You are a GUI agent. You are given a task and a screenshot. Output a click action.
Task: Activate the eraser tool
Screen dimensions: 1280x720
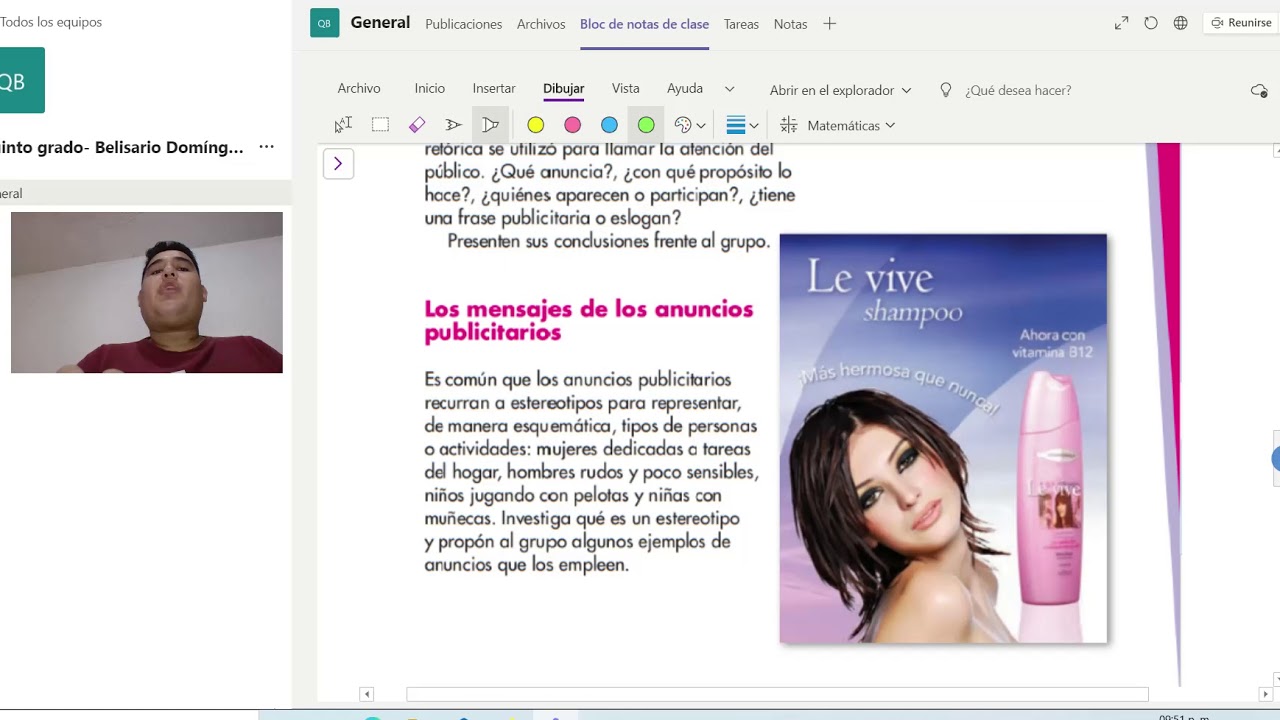coord(417,125)
